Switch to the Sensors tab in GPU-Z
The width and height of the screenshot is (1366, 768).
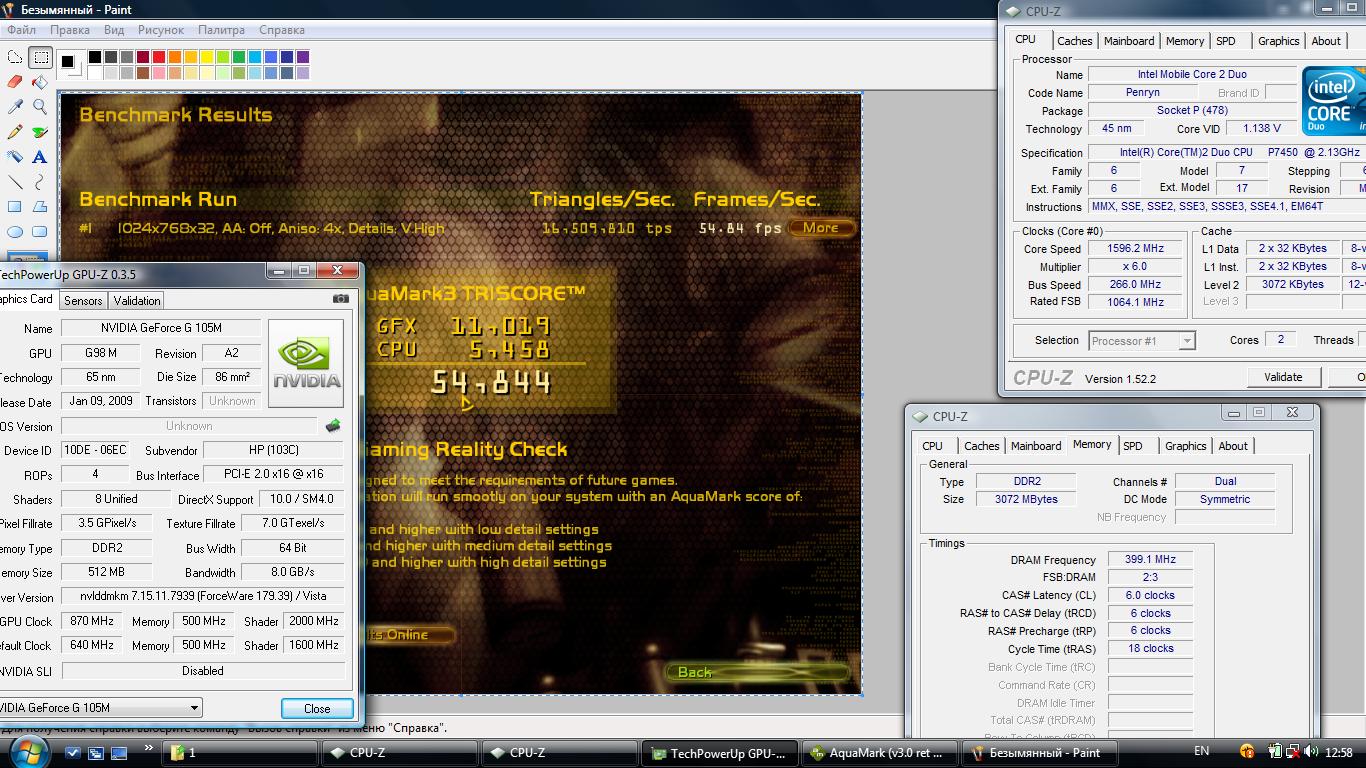point(83,300)
